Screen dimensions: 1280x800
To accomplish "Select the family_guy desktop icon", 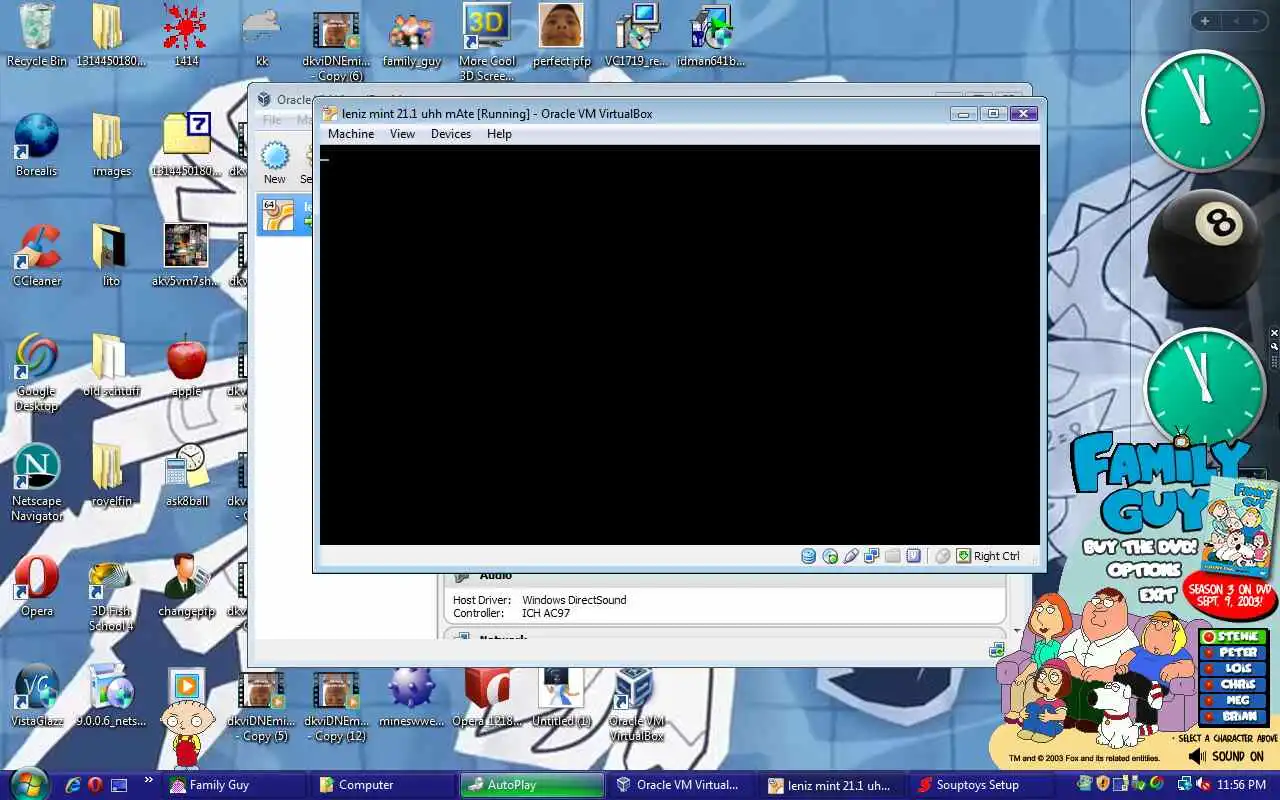I will (x=412, y=35).
